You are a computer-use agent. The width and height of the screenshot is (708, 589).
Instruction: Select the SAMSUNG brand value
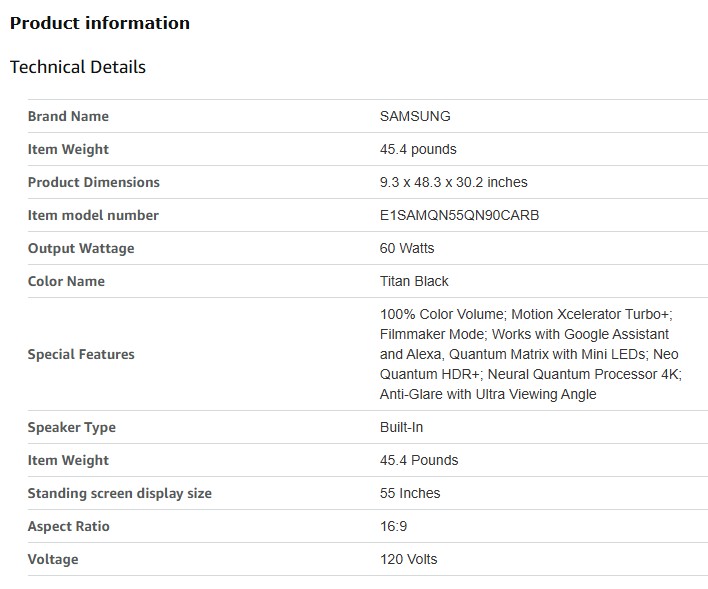coord(415,116)
